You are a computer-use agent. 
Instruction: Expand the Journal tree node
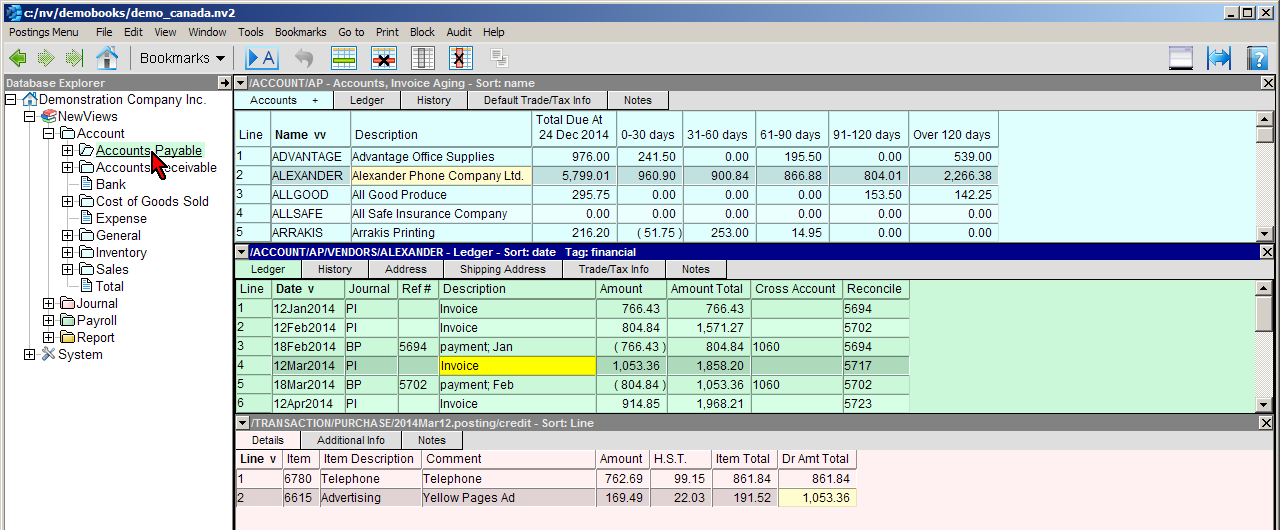pos(49,304)
